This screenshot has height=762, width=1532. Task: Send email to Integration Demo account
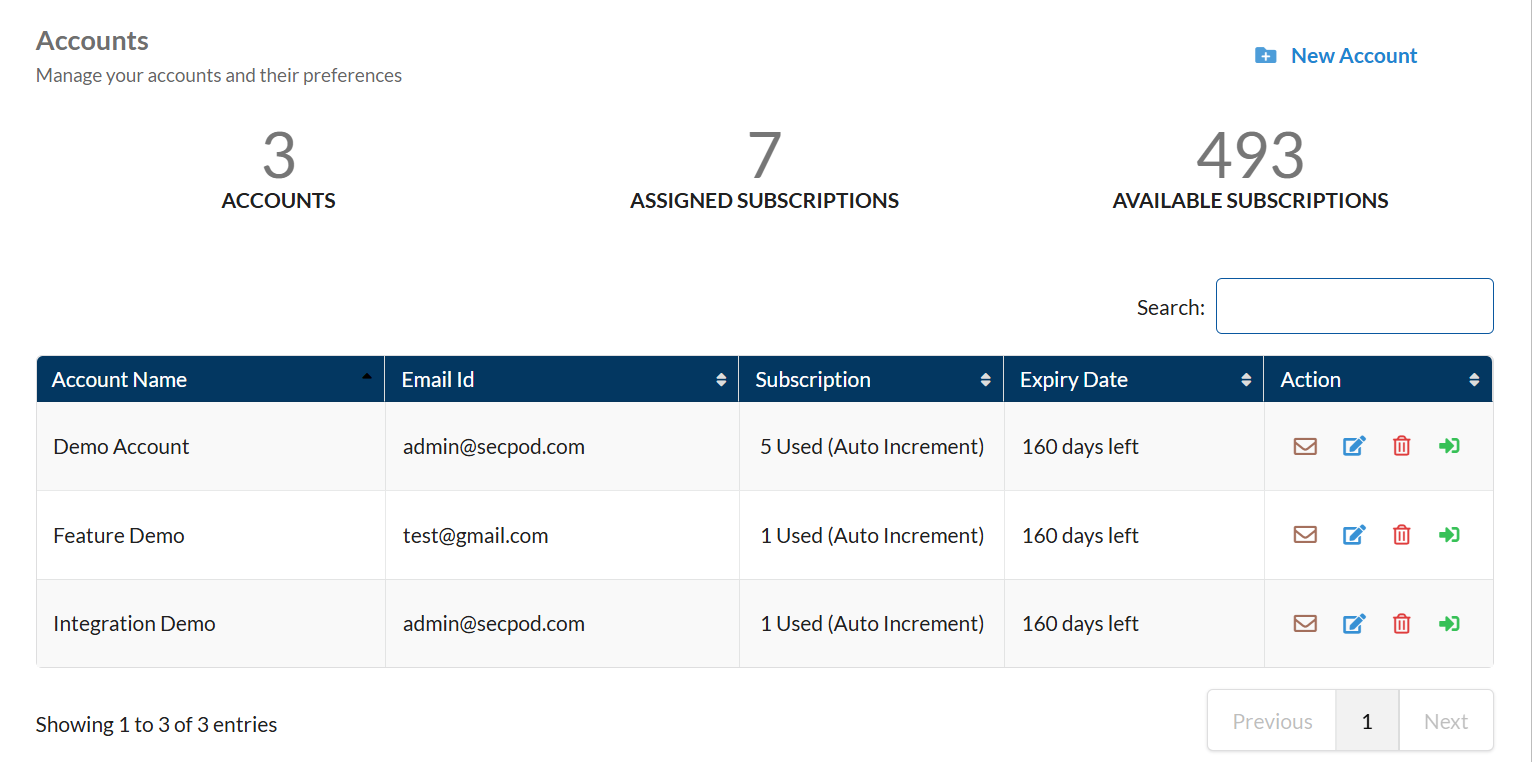1305,624
